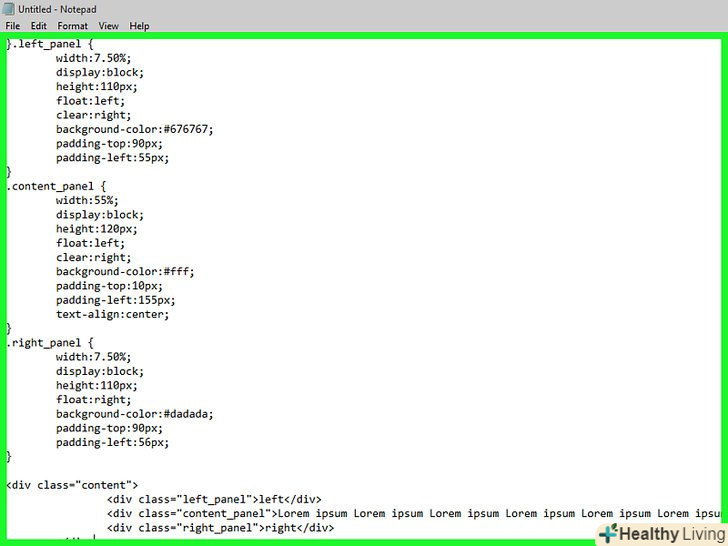The width and height of the screenshot is (728, 546).
Task: Click the Lorem ipsum content_panel div line
Action: point(414,514)
